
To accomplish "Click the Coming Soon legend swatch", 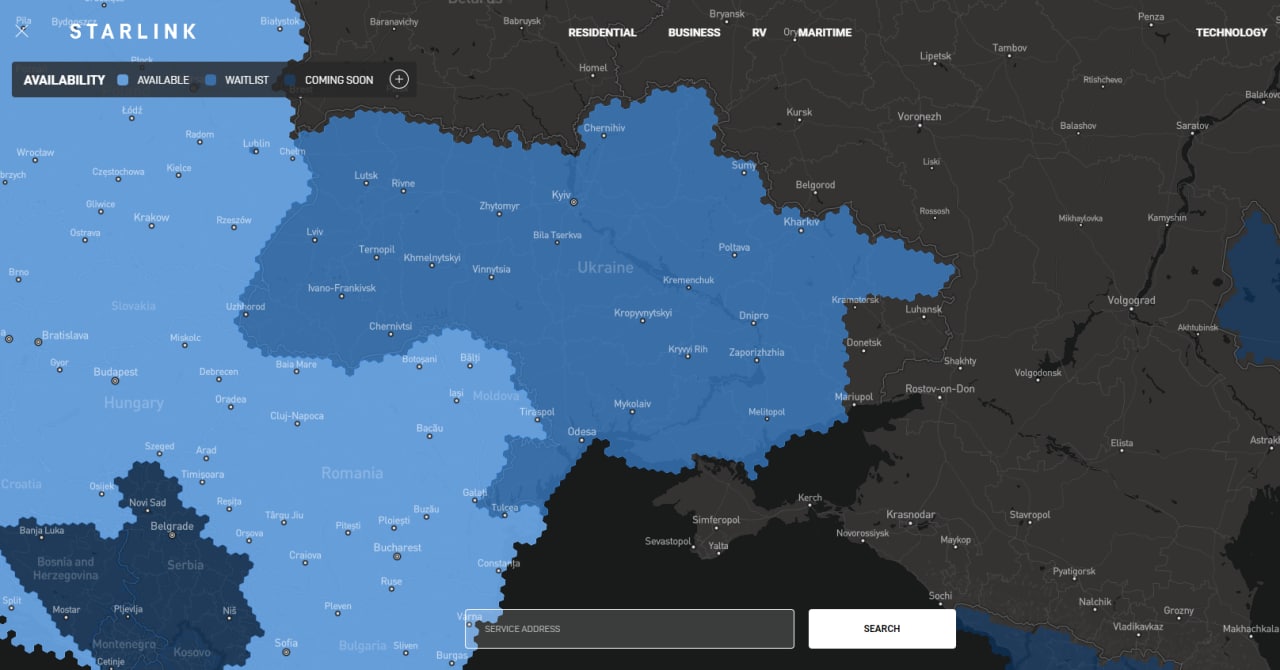I will pos(291,80).
